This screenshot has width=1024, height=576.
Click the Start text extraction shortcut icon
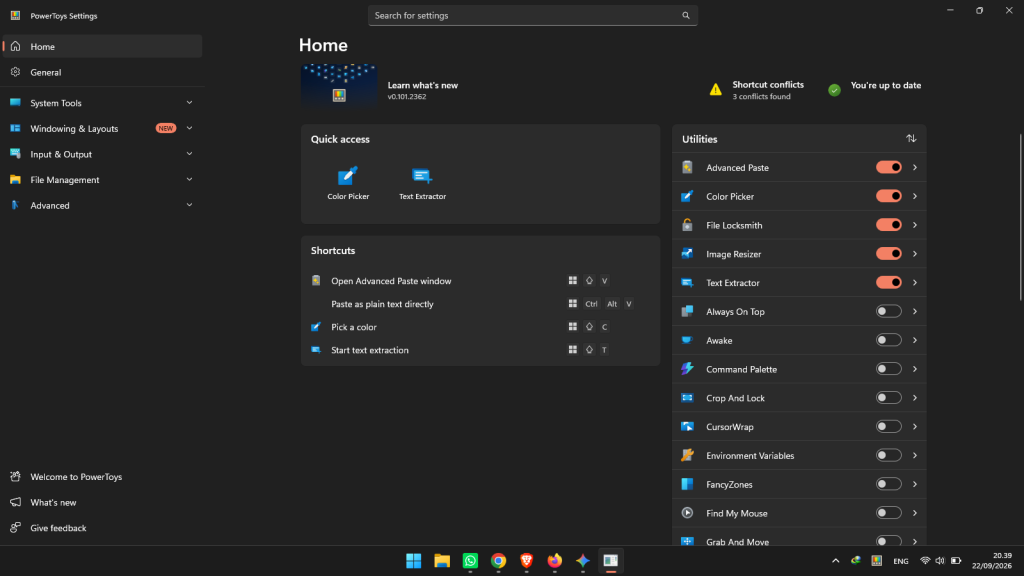coord(316,350)
